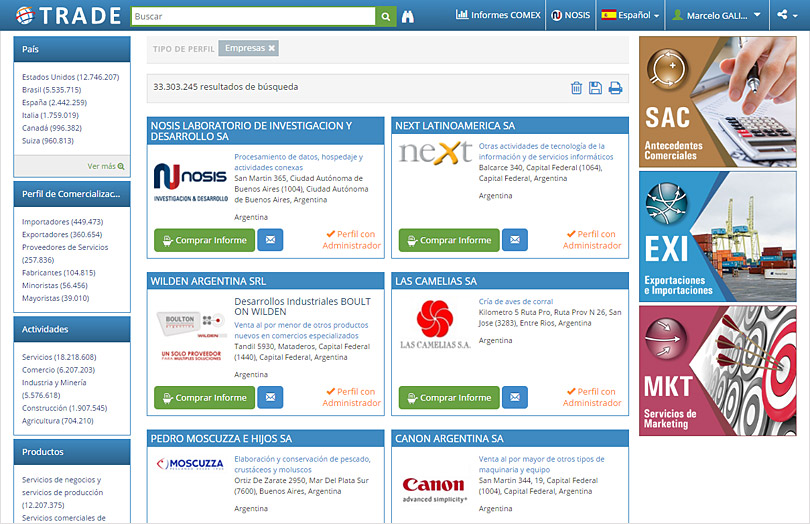Click Cría de aves de corral activity link
Image resolution: width=810 pixels, height=524 pixels.
tap(516, 301)
